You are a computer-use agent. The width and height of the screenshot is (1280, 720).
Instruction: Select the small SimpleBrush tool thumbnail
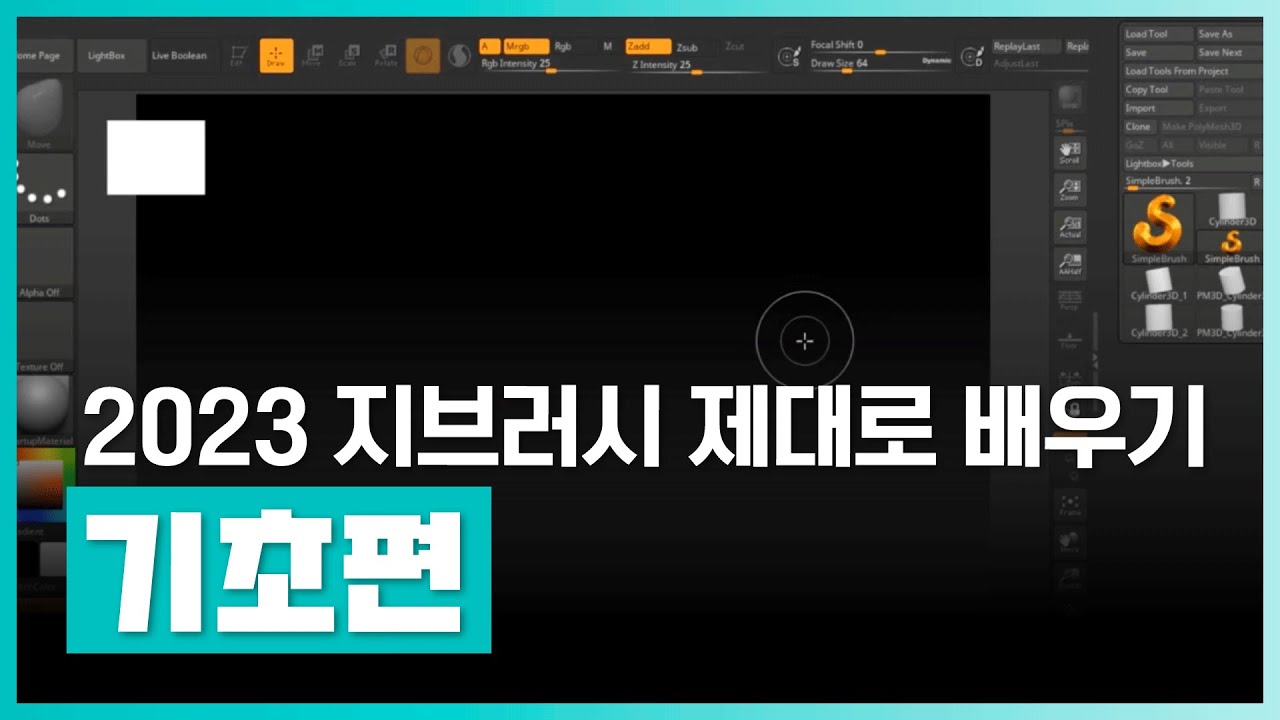pos(1233,247)
